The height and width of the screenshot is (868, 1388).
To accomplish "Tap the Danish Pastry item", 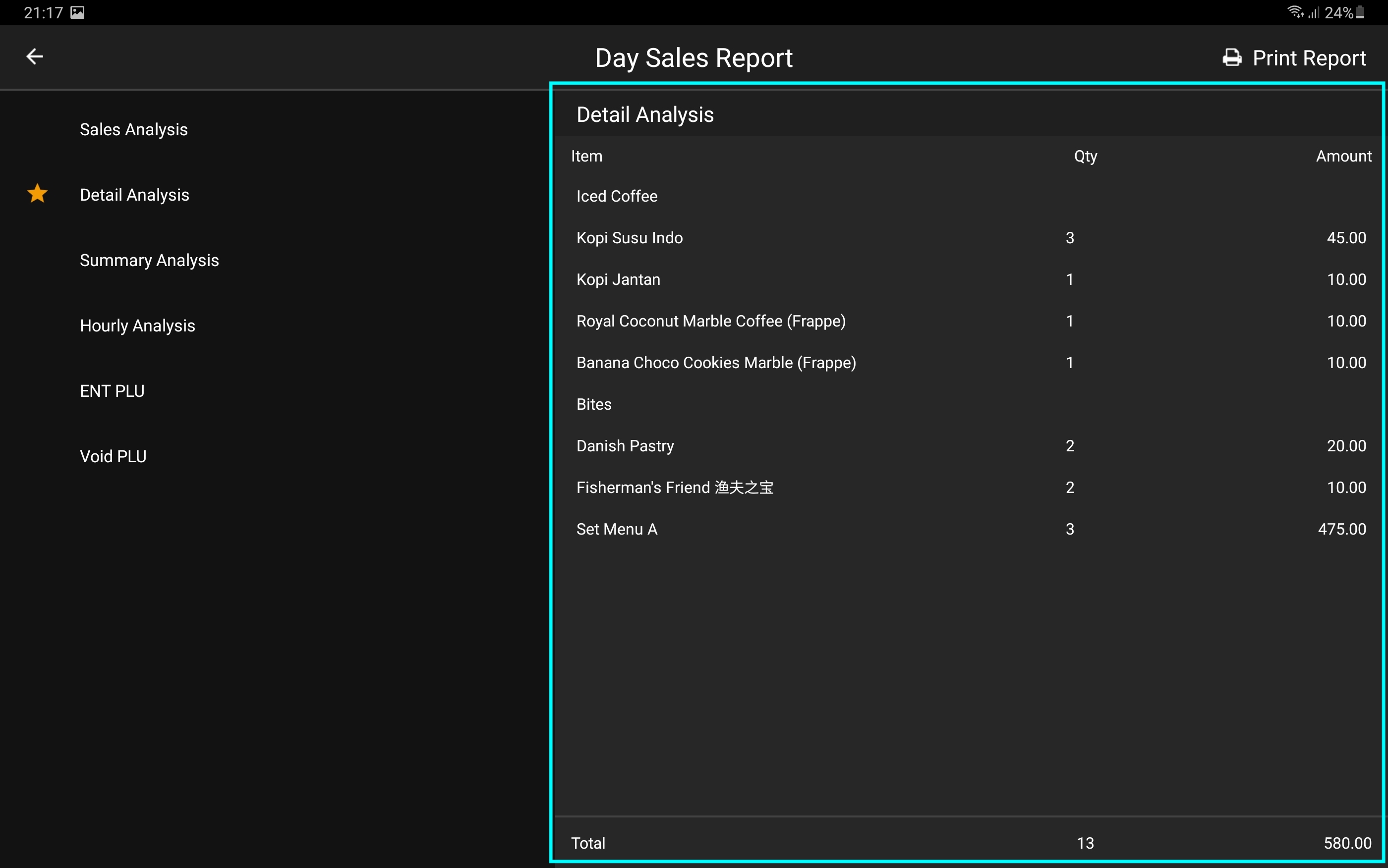I will coord(625,446).
